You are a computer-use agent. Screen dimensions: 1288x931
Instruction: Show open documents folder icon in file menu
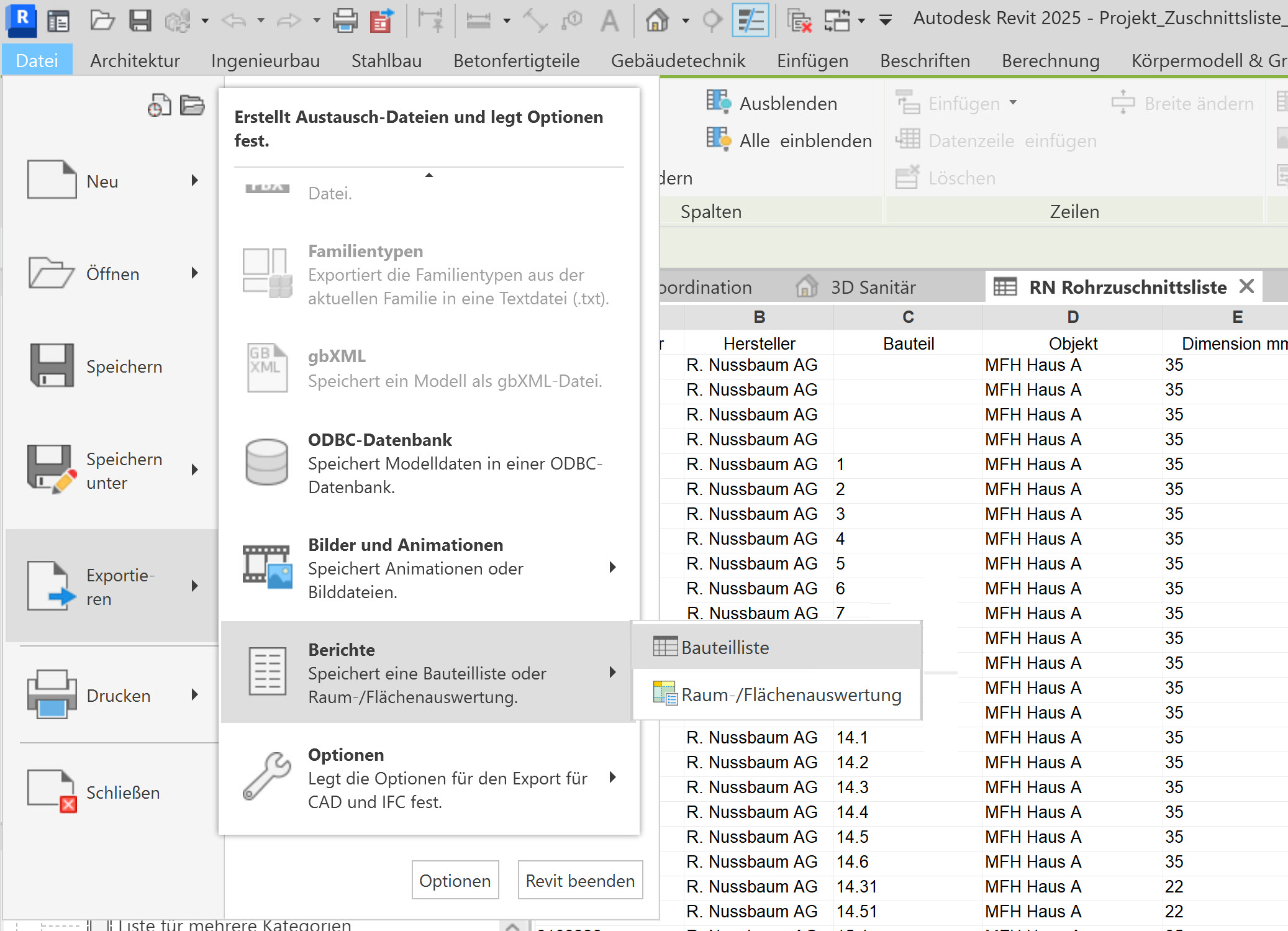click(x=193, y=105)
